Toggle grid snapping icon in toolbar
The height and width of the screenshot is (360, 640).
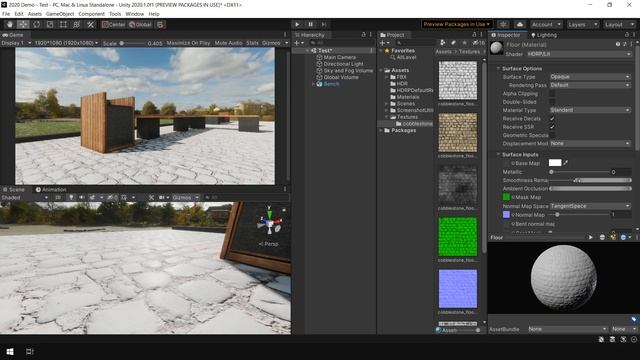coord(160,24)
